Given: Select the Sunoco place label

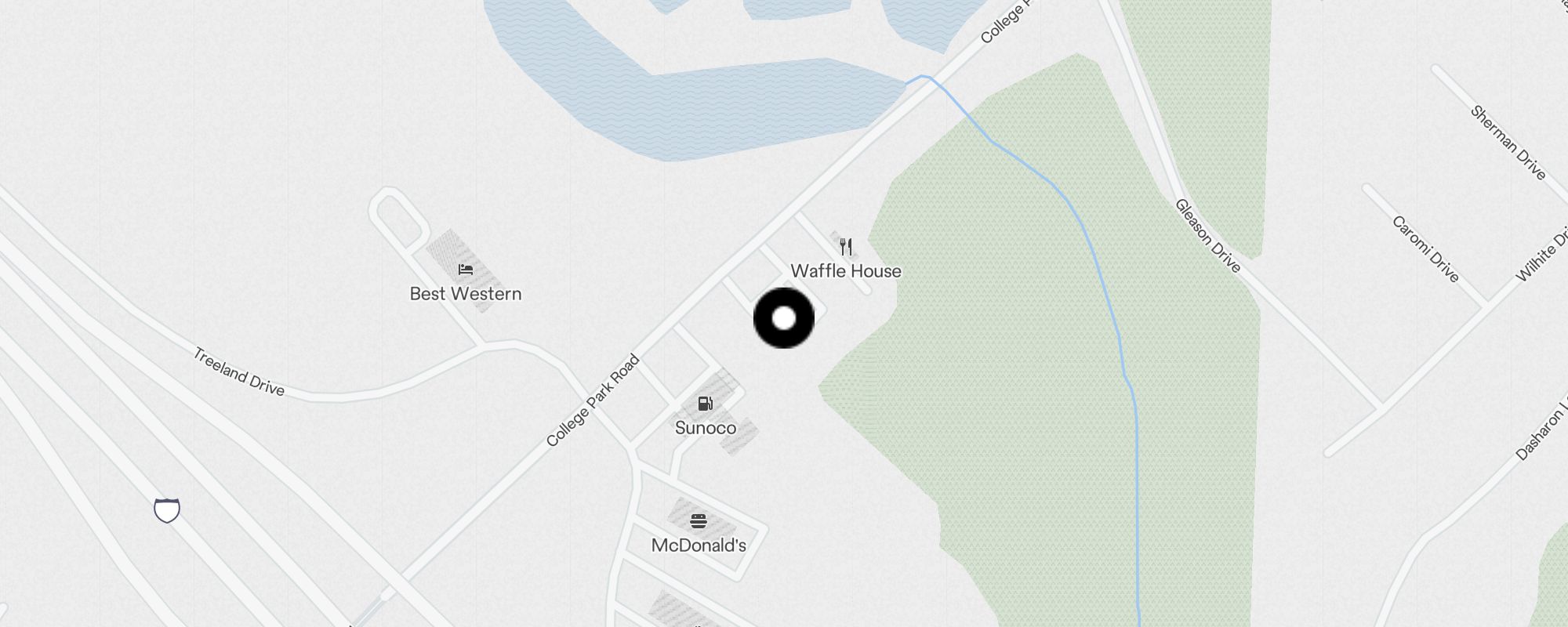Looking at the screenshot, I should [x=706, y=428].
